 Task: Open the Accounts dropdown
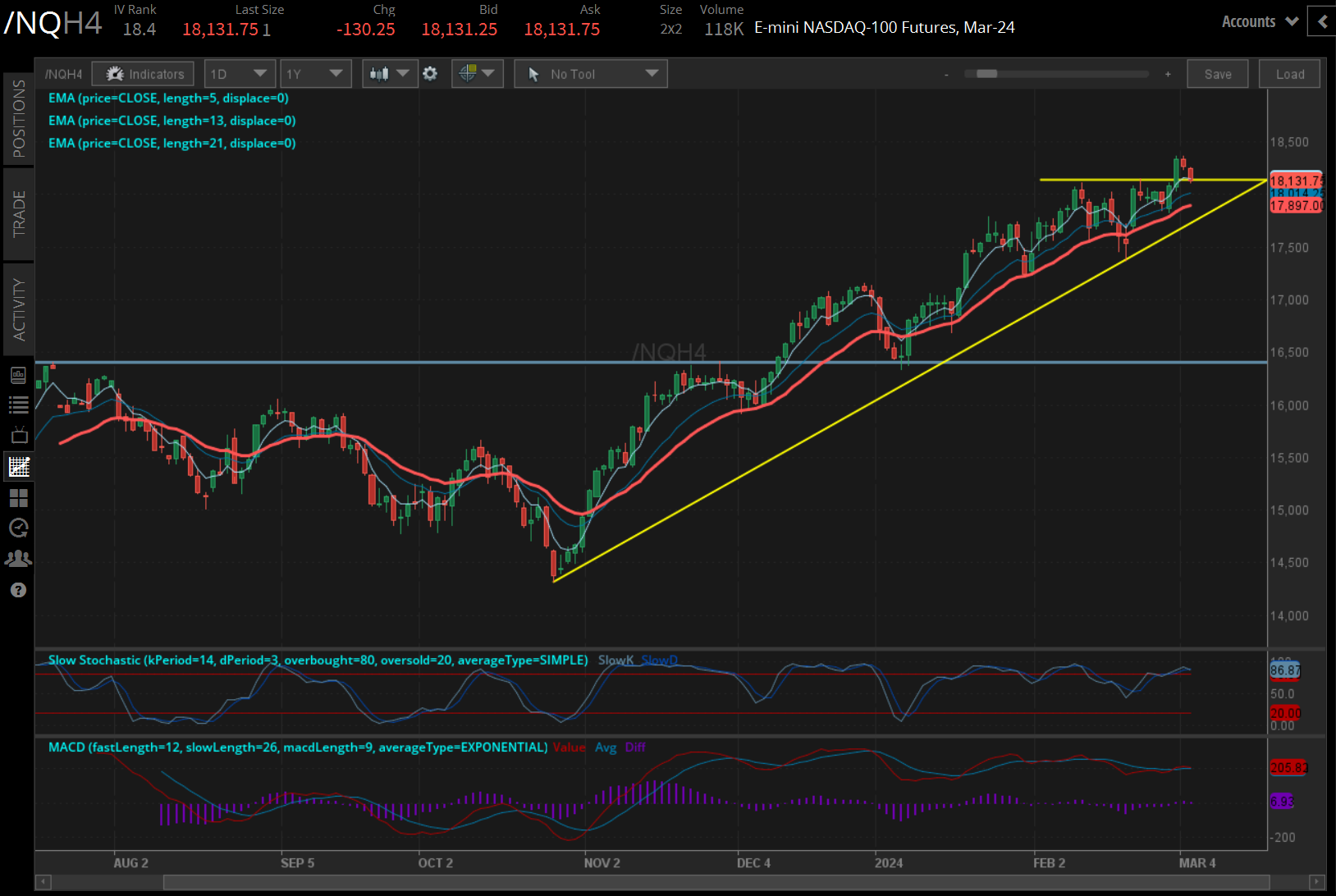click(1260, 22)
